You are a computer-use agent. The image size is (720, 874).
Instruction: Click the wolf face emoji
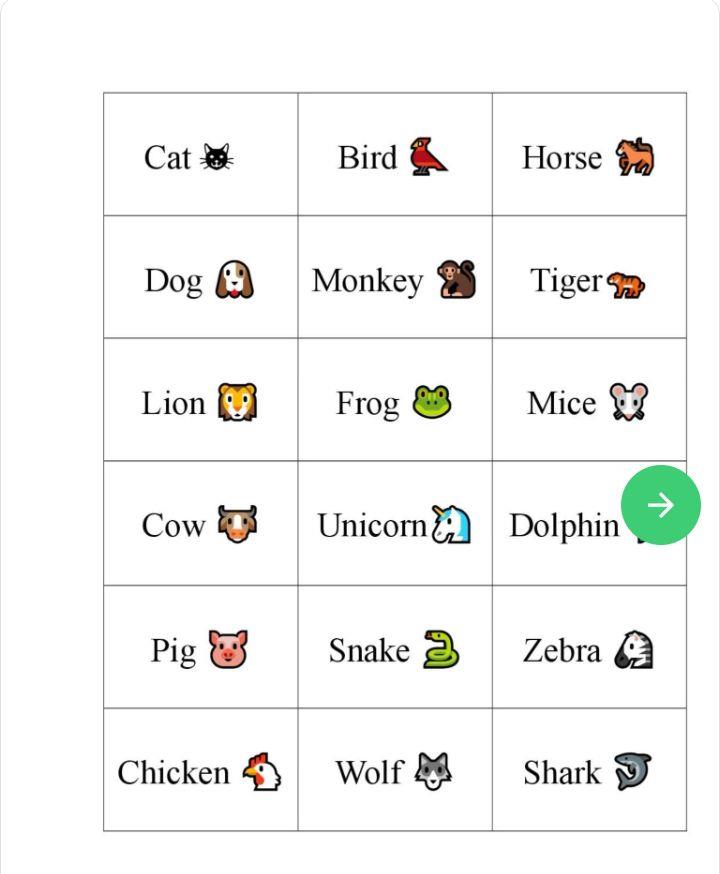point(434,772)
